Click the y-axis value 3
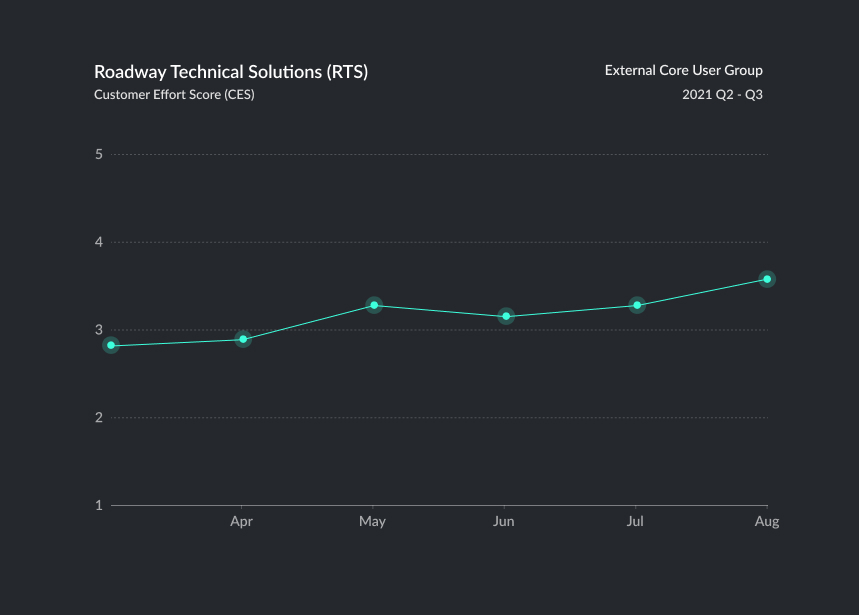 point(99,330)
